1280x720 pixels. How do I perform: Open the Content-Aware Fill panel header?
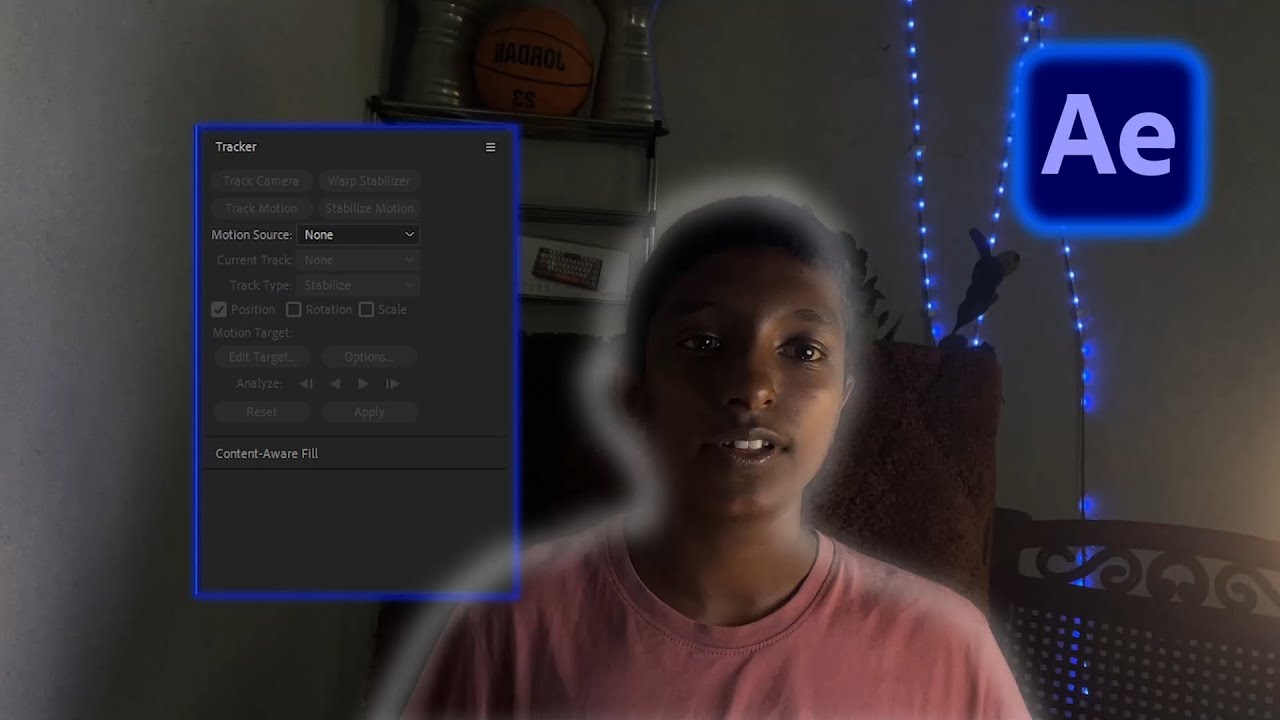pos(267,454)
